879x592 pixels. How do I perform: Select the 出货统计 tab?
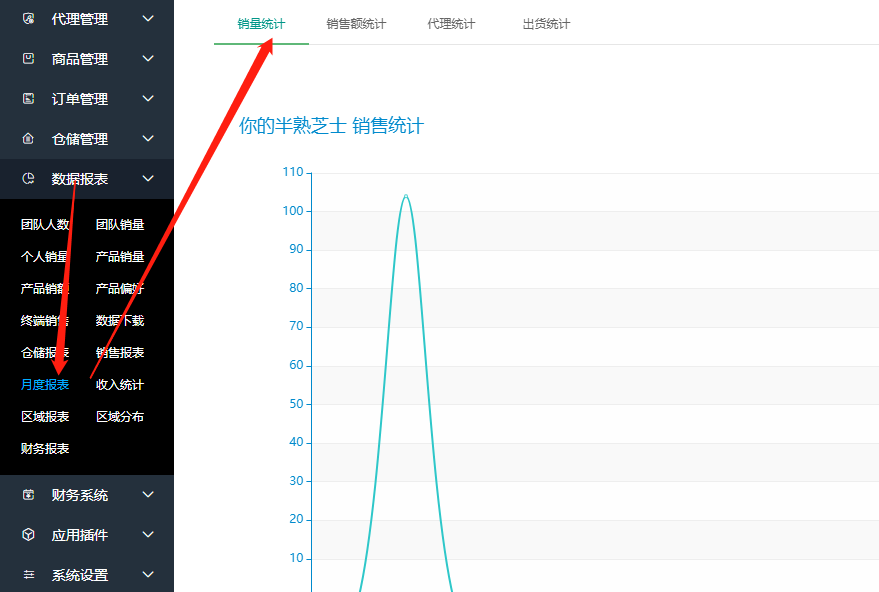click(x=546, y=24)
